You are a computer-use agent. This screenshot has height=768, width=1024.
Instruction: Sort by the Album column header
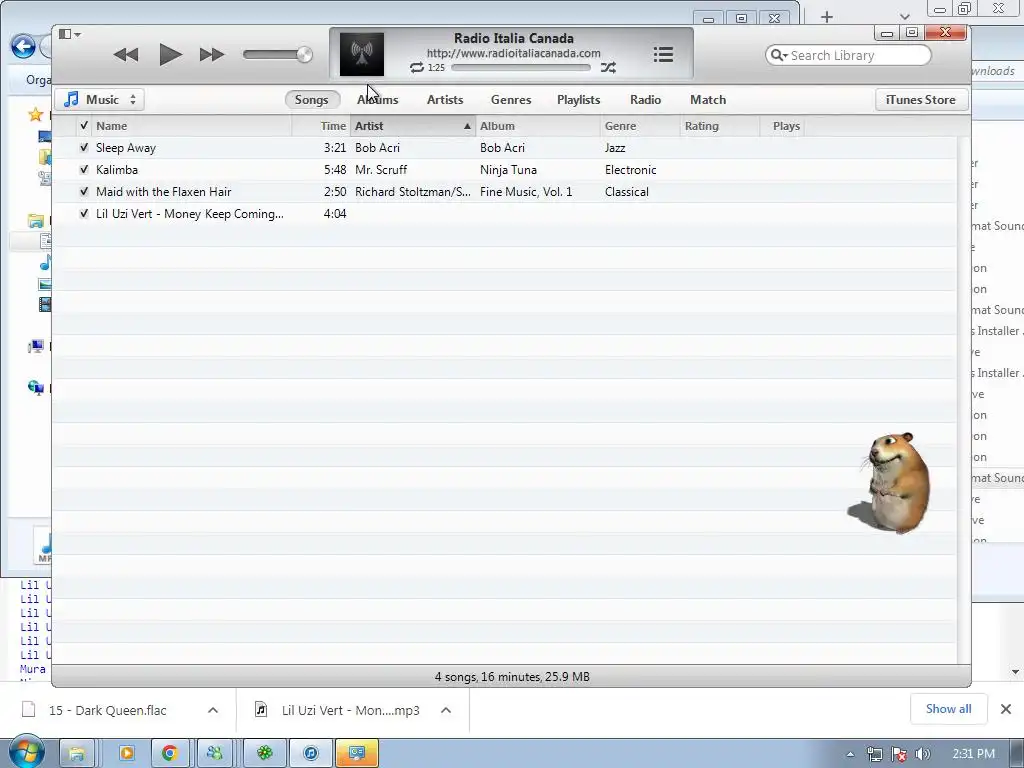[538, 126]
